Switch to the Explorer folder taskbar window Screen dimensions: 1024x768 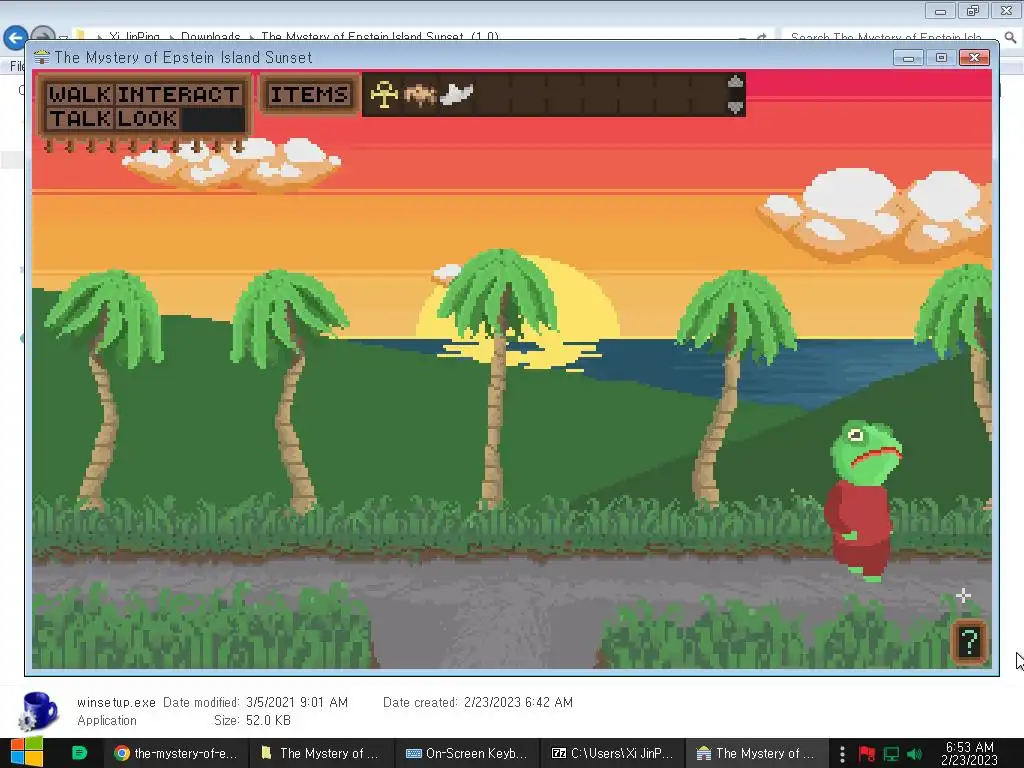click(321, 753)
